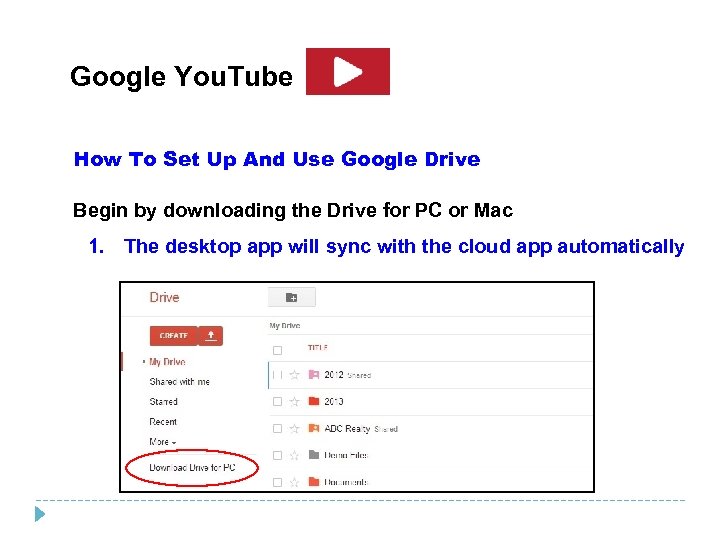Star the 2013 folder
Screen dimensions: 720x540
pos(294,402)
